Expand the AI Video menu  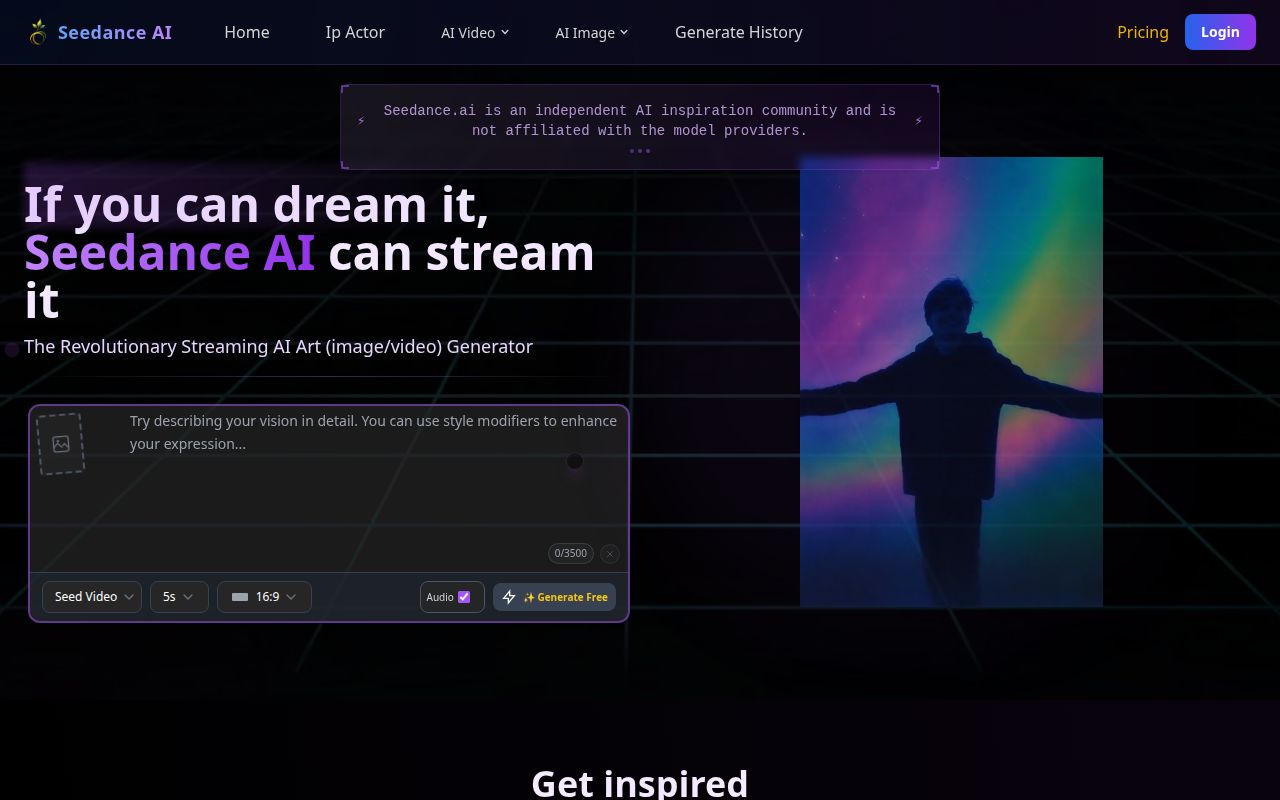click(475, 33)
